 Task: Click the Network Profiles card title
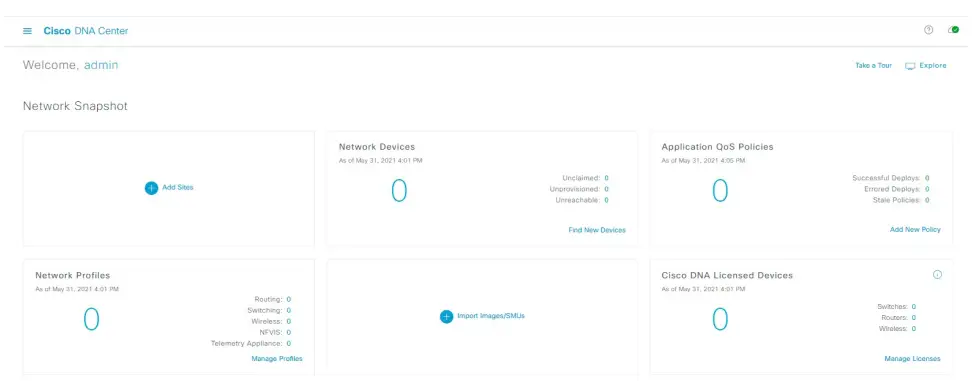(x=73, y=275)
